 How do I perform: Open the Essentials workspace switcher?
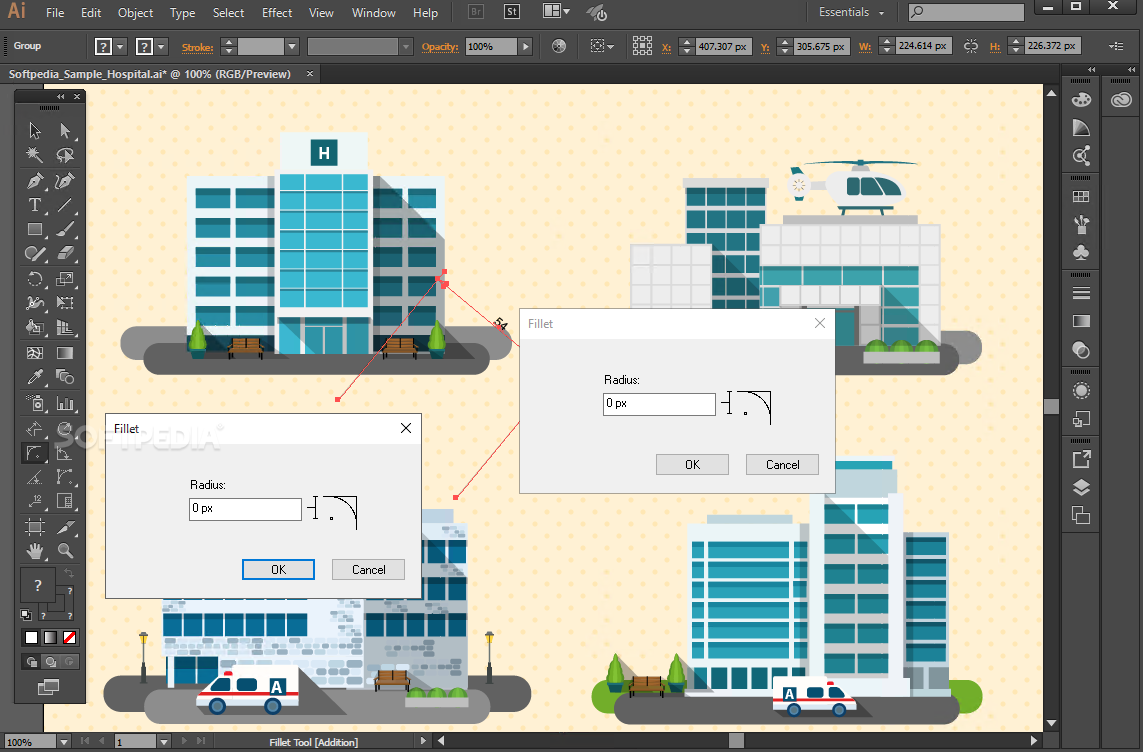click(851, 12)
